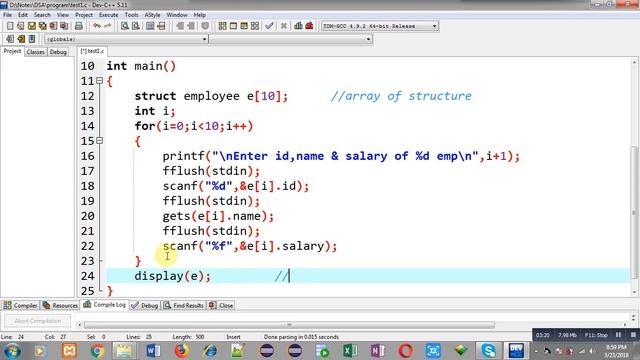Open Excel from the taskbar
The width and height of the screenshot is (640, 360).
coord(350,351)
